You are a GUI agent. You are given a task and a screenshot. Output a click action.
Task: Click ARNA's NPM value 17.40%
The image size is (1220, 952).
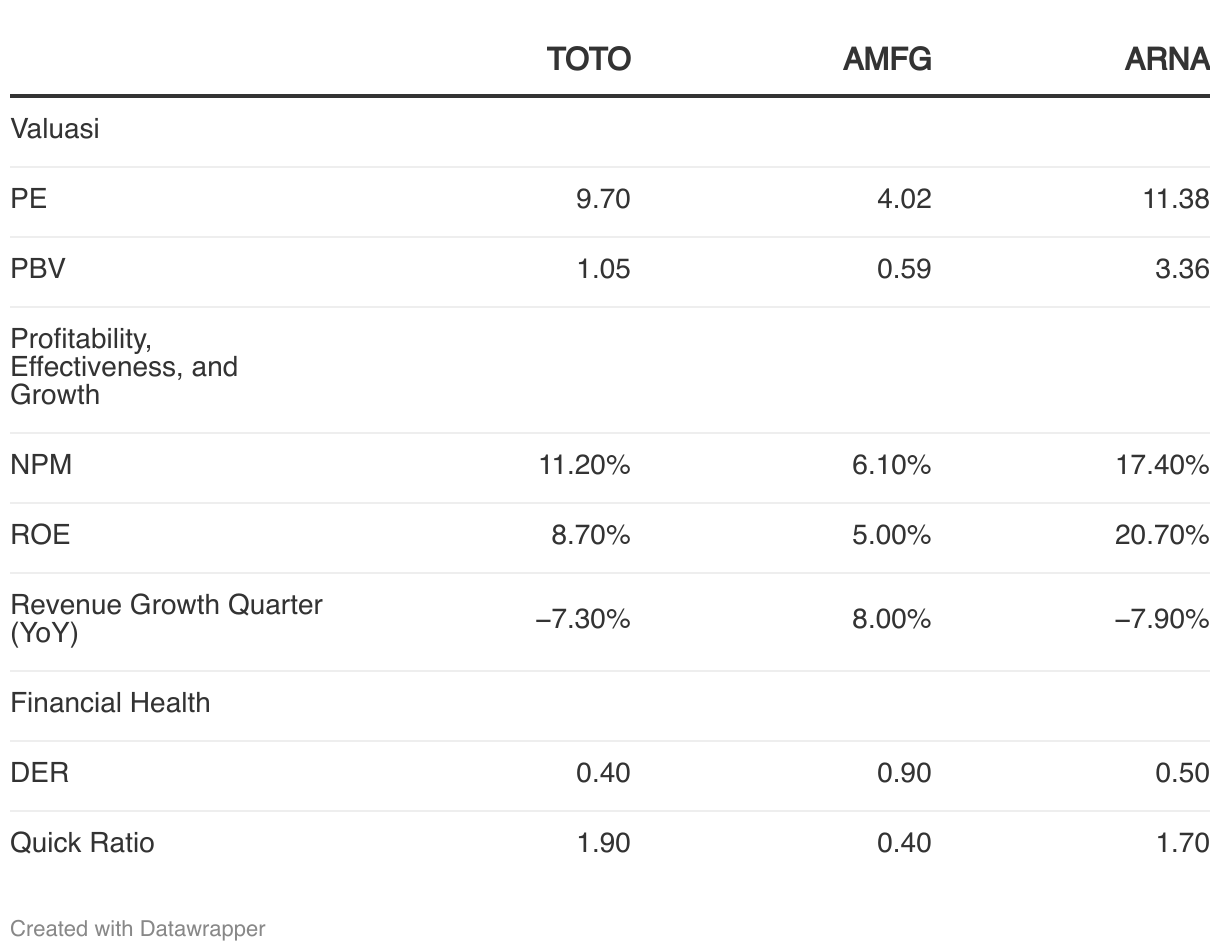[x=1162, y=465]
